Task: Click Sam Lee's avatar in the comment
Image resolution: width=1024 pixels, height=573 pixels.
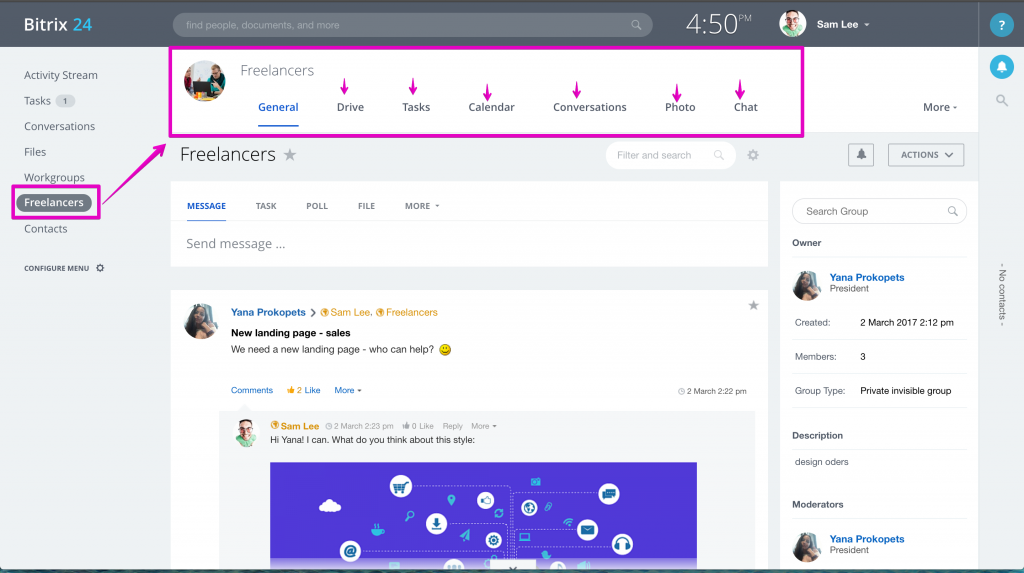Action: (246, 433)
